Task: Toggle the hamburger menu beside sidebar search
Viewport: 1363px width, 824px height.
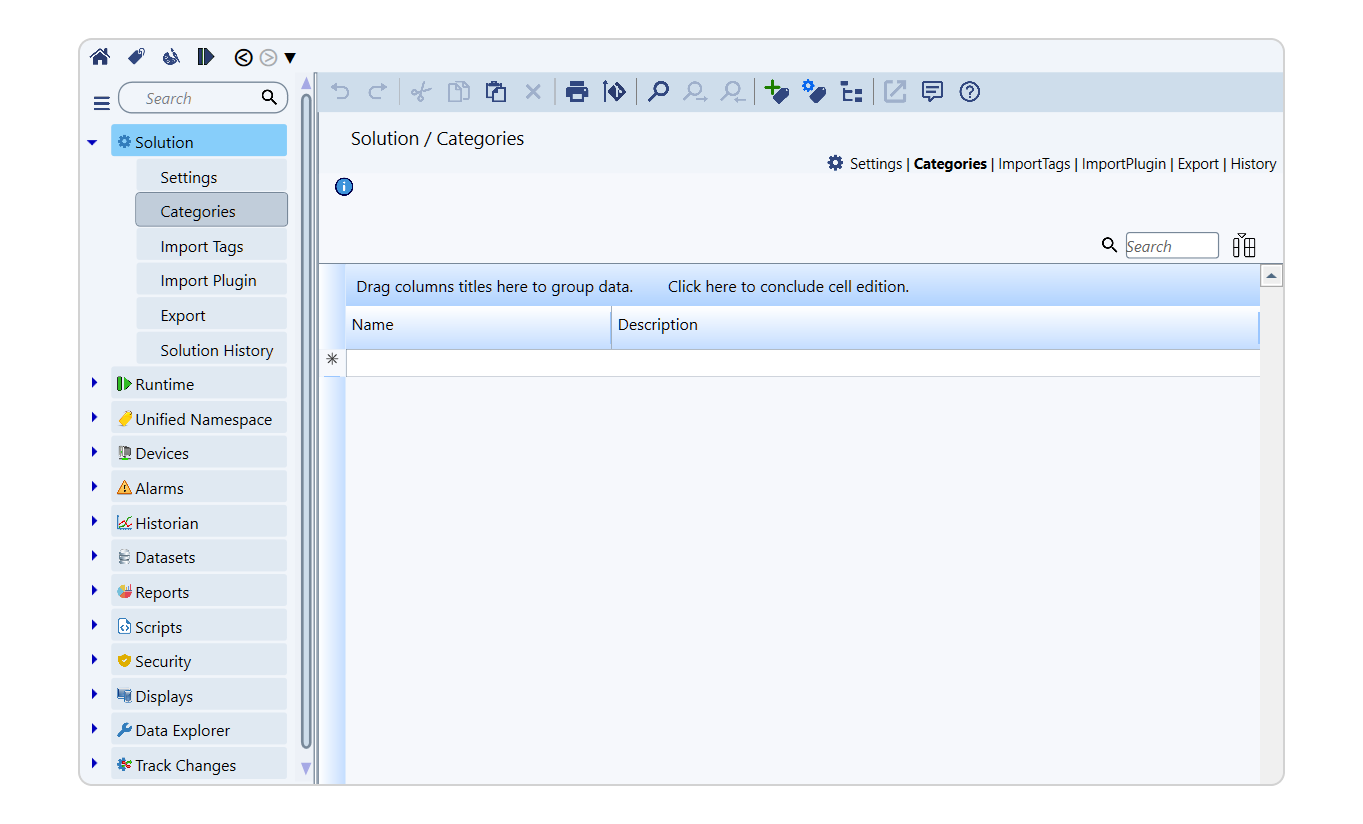Action: click(101, 103)
